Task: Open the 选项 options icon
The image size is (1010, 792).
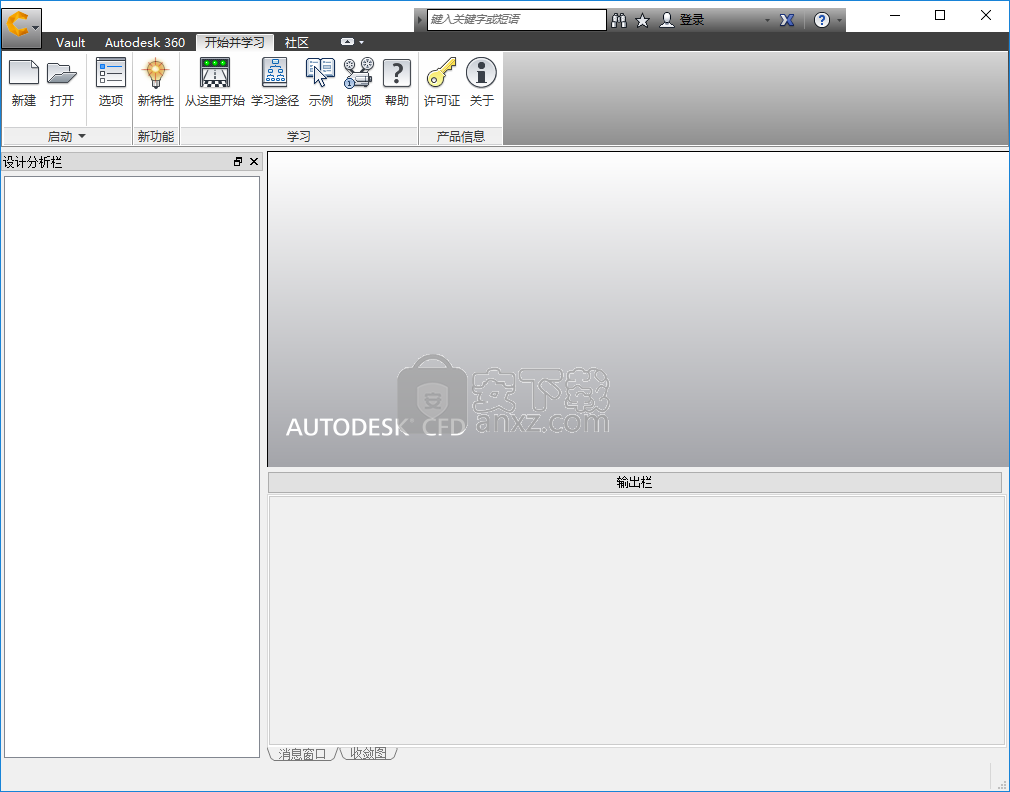Action: coord(111,73)
